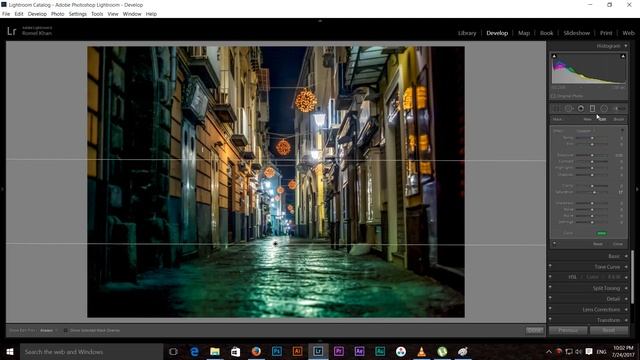
Task: Switch to the Library module
Action: click(467, 33)
